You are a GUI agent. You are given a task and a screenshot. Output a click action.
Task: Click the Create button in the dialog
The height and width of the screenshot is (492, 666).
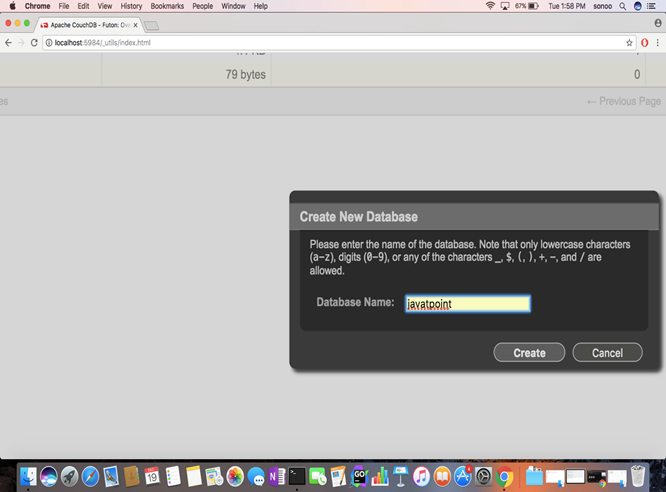pyautogui.click(x=529, y=353)
